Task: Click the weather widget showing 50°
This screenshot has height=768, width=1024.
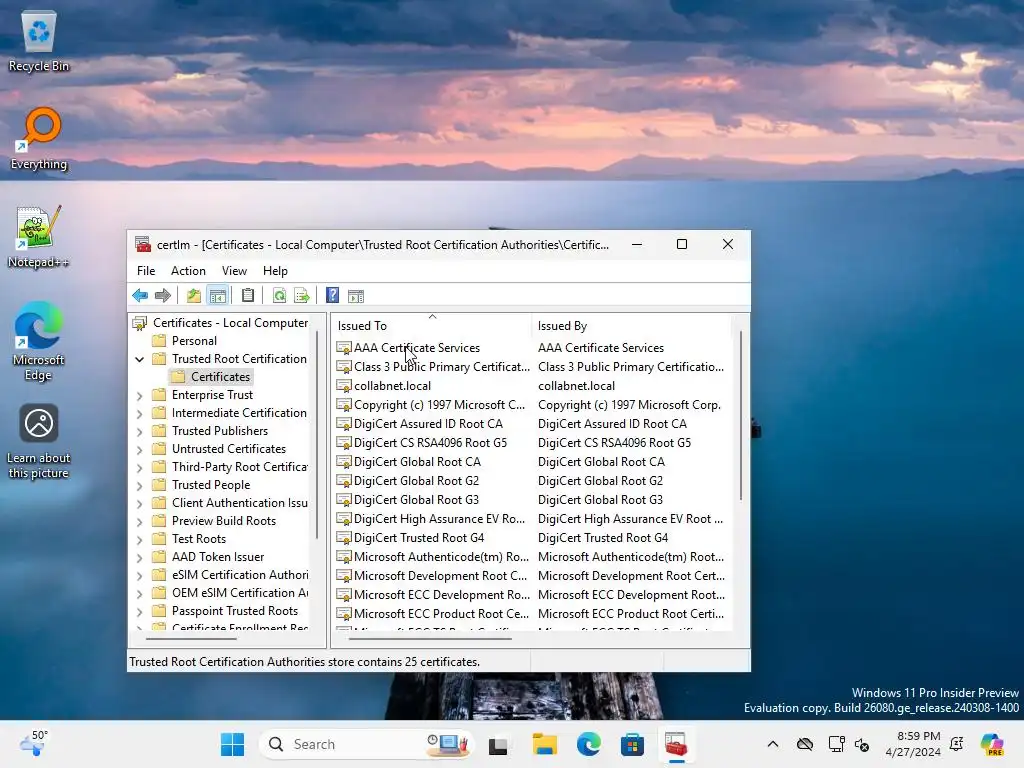Action: tap(34, 744)
